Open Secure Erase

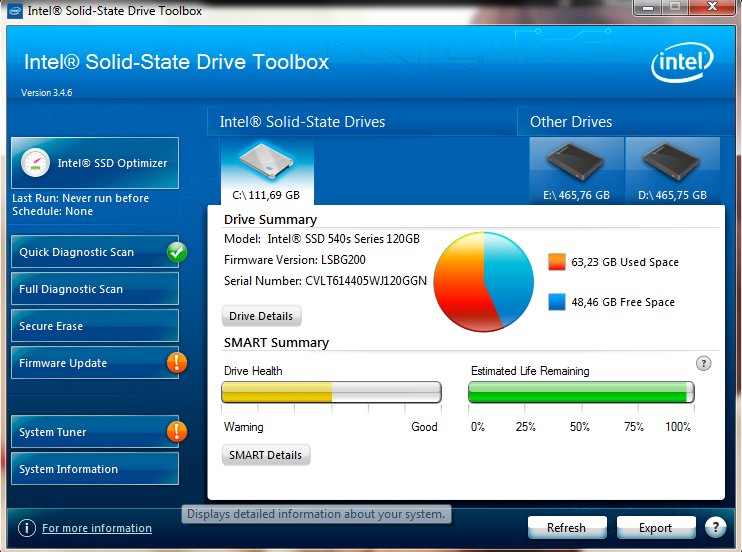pyautogui.click(x=95, y=326)
